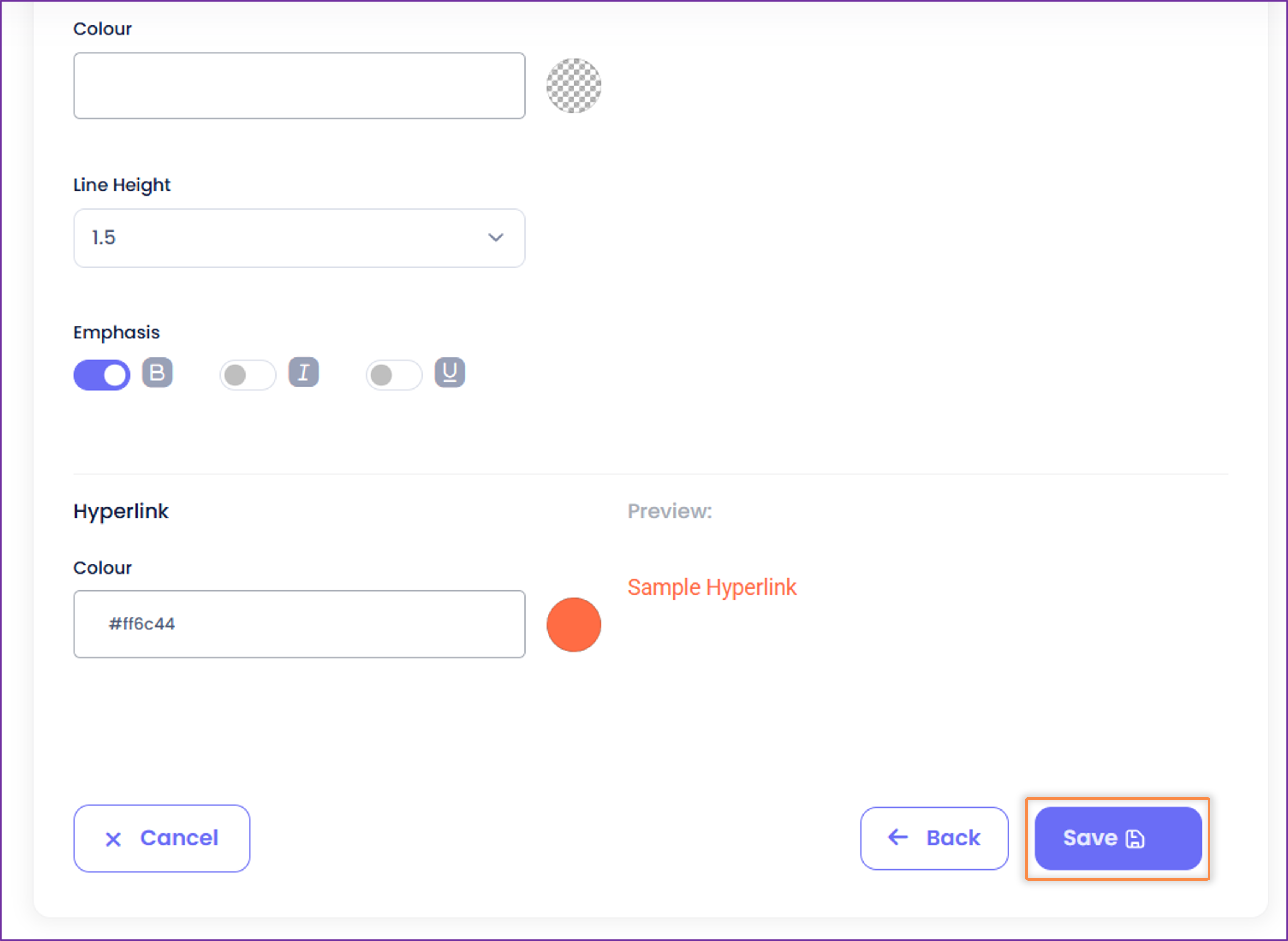1288x941 pixels.
Task: Click the left arrow icon in Back button
Action: [x=898, y=837]
